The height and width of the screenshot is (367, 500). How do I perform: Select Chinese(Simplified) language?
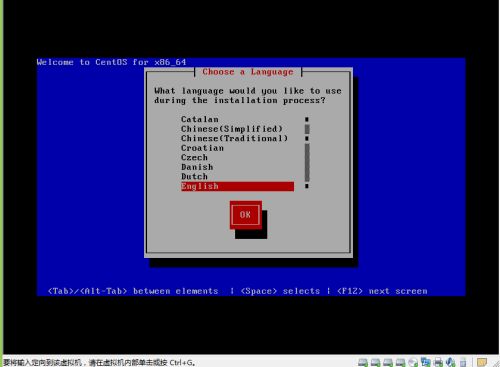click(x=237, y=129)
